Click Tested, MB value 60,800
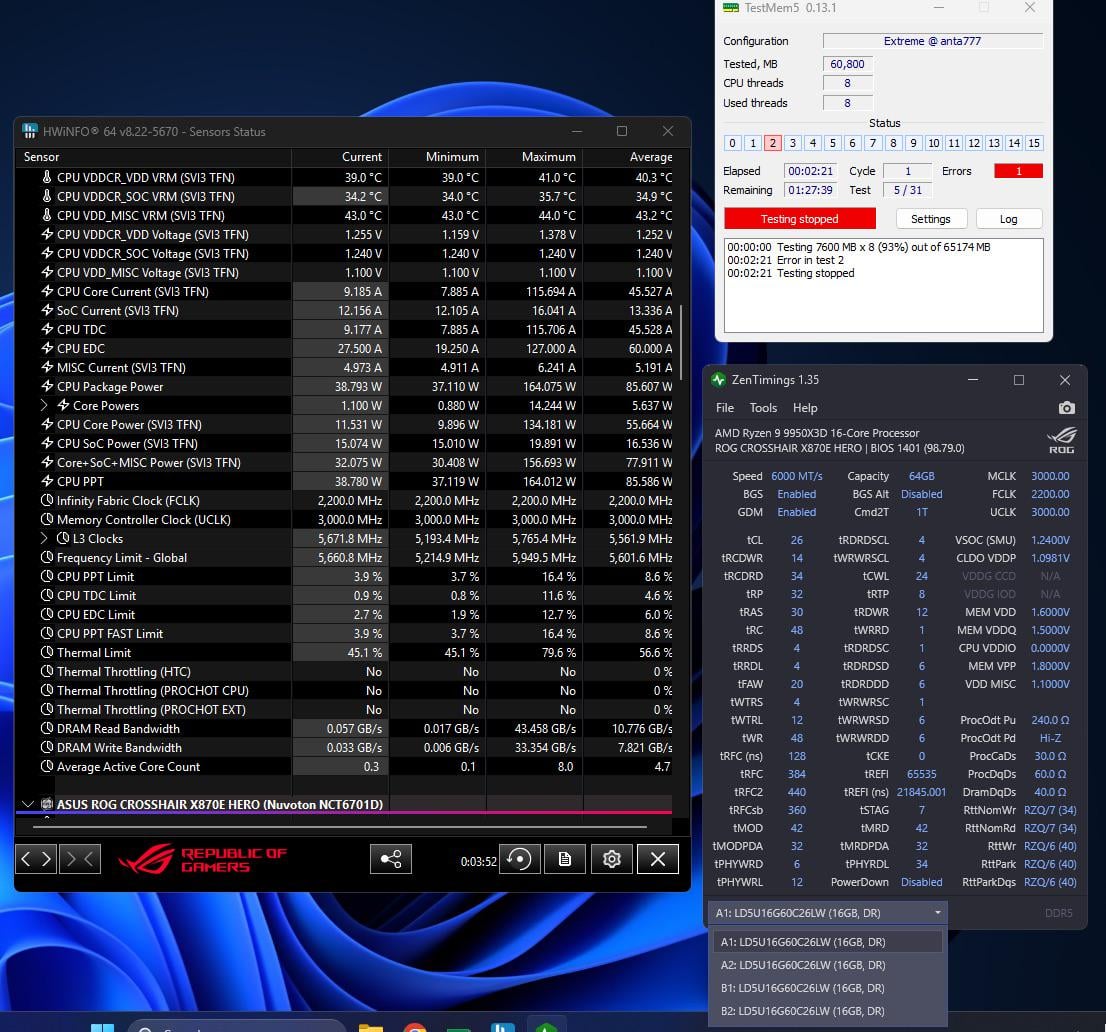 pos(847,63)
